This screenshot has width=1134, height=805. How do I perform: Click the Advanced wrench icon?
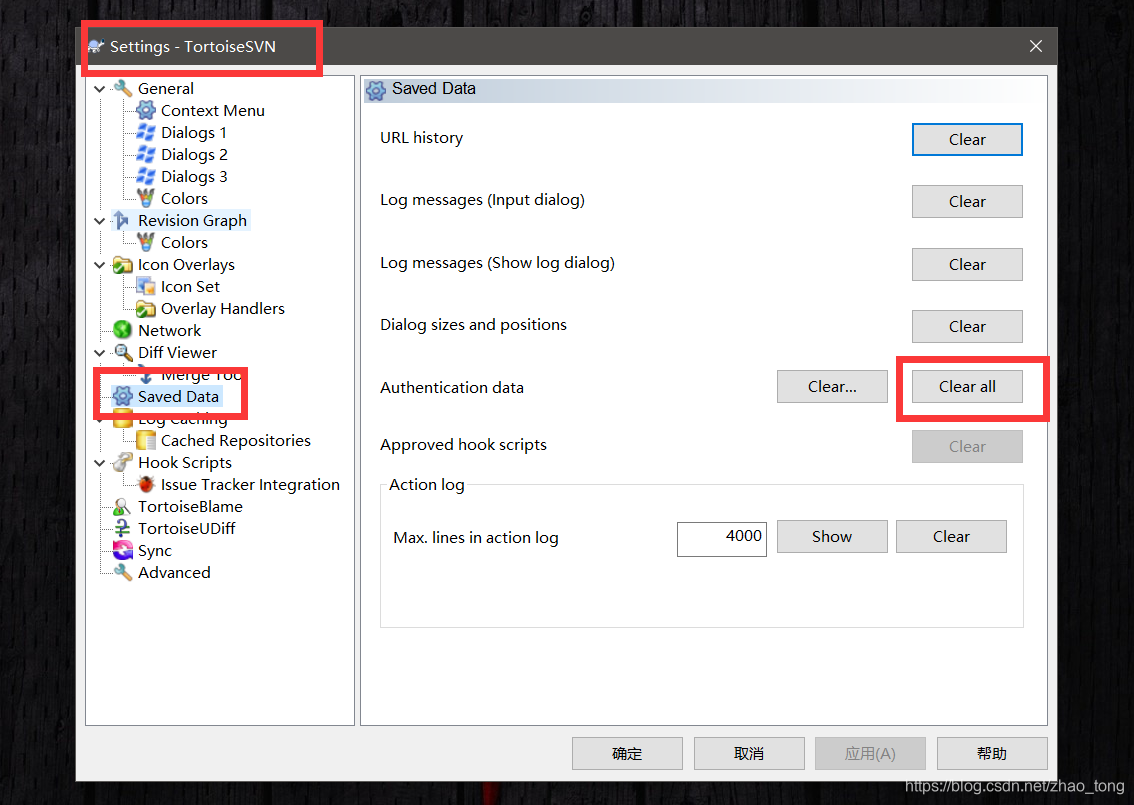pyautogui.click(x=122, y=572)
